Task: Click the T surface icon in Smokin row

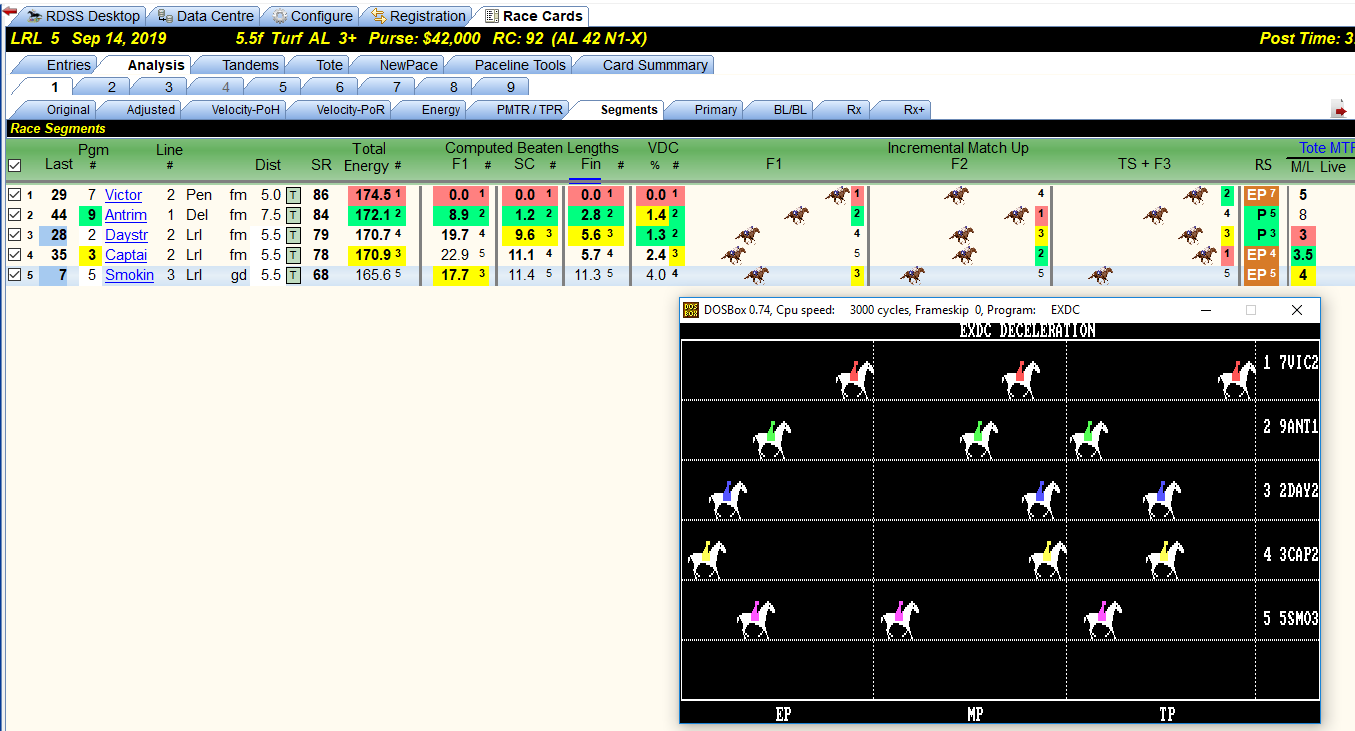Action: tap(293, 275)
